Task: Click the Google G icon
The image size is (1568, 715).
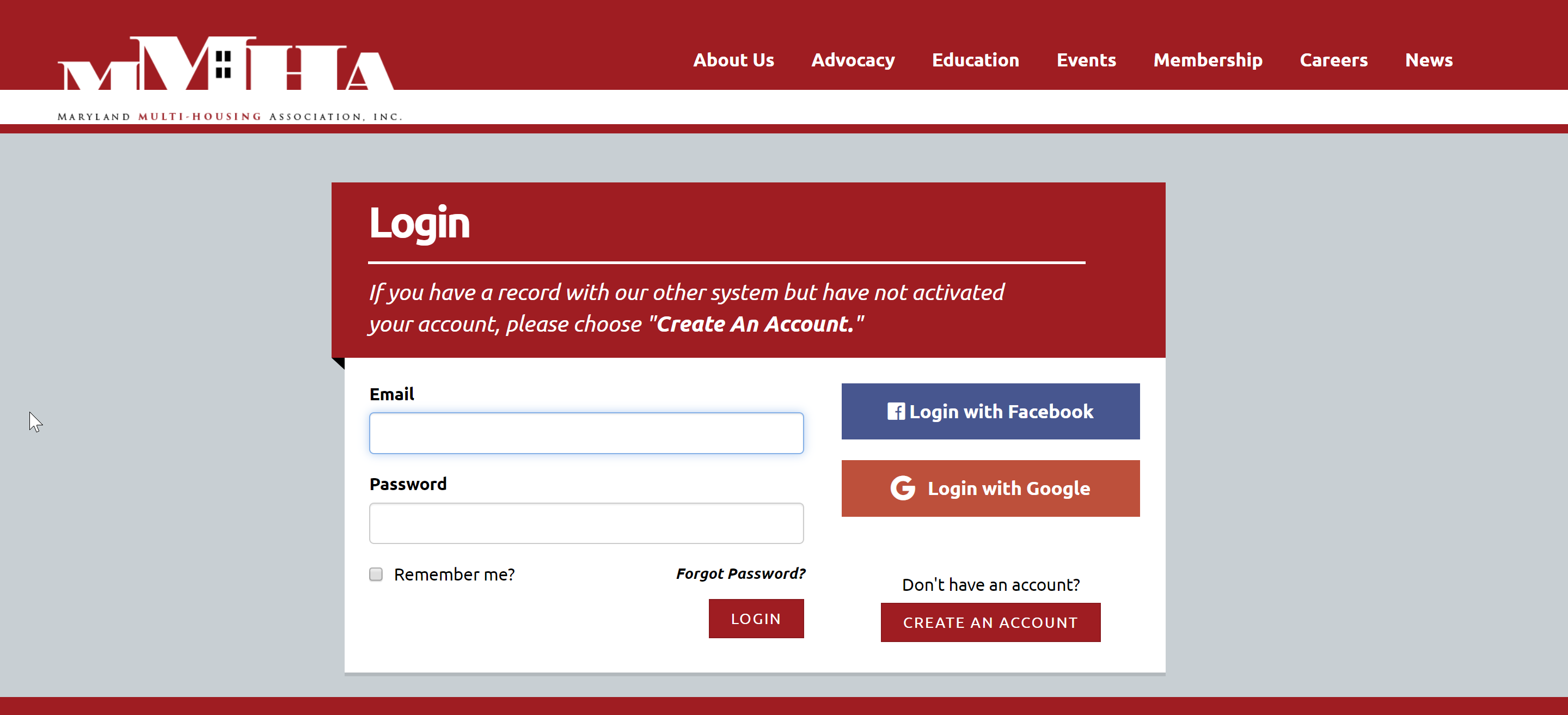Action: (903, 488)
